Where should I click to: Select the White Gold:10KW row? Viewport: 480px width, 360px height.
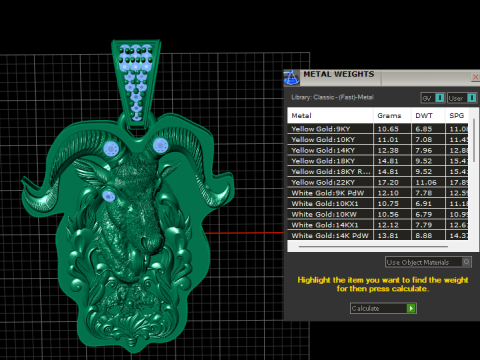pos(378,214)
